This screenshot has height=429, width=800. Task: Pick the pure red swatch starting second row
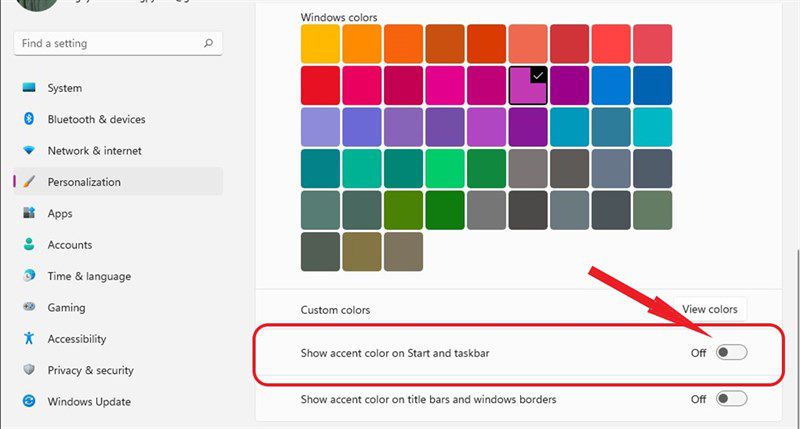320,85
